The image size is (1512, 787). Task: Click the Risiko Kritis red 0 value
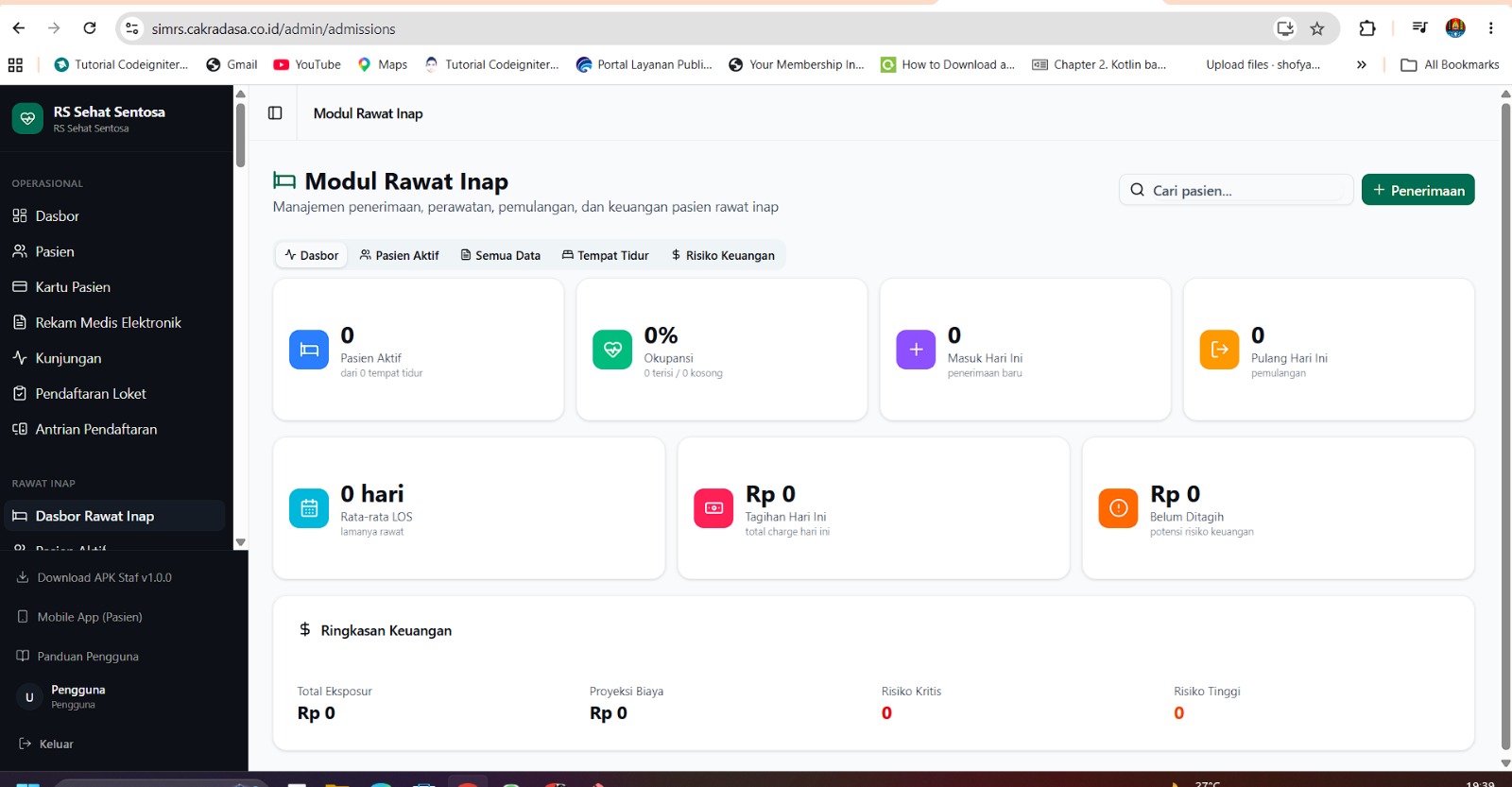click(886, 713)
